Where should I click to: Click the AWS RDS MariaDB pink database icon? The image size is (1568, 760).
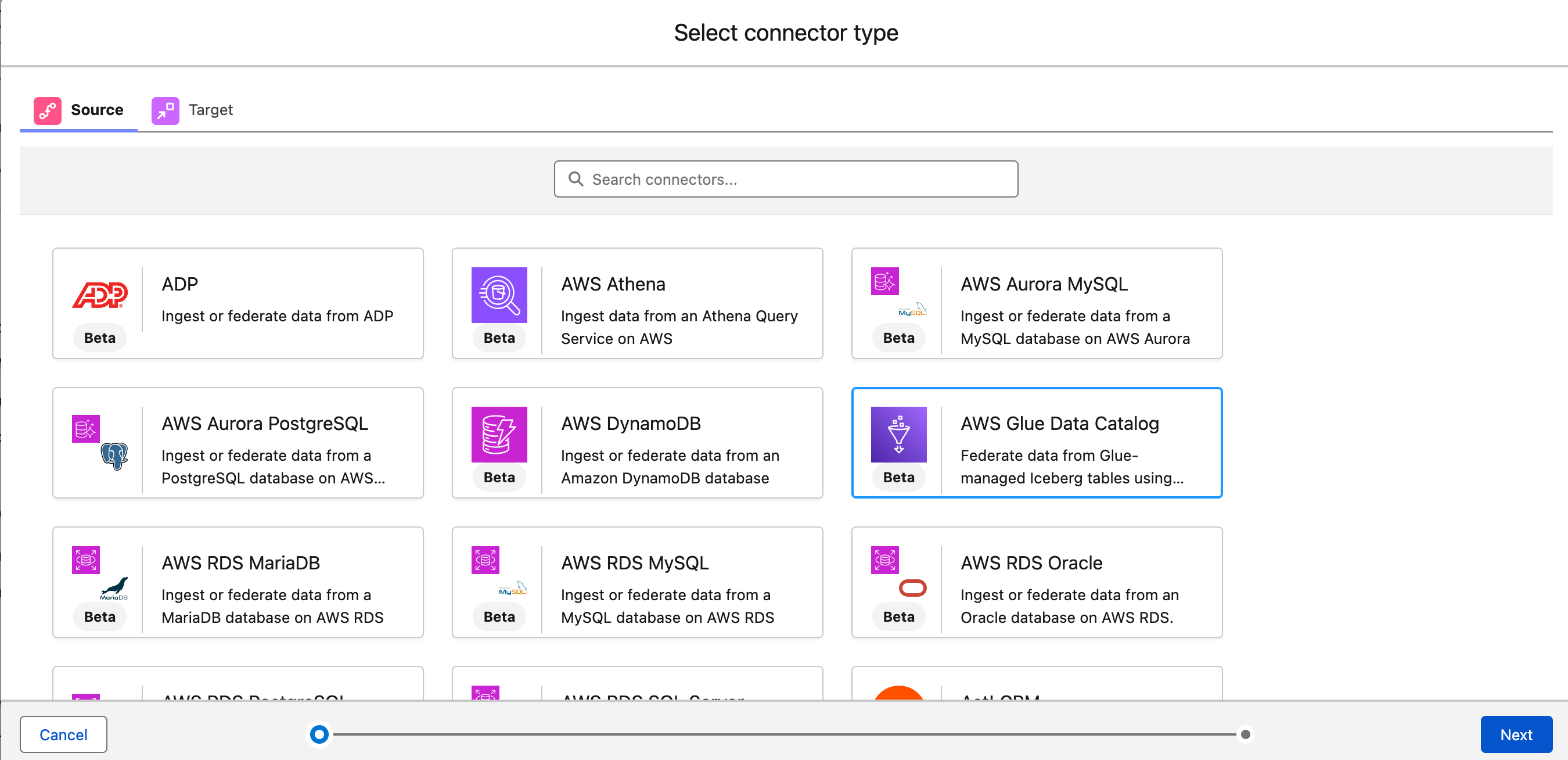tap(86, 560)
